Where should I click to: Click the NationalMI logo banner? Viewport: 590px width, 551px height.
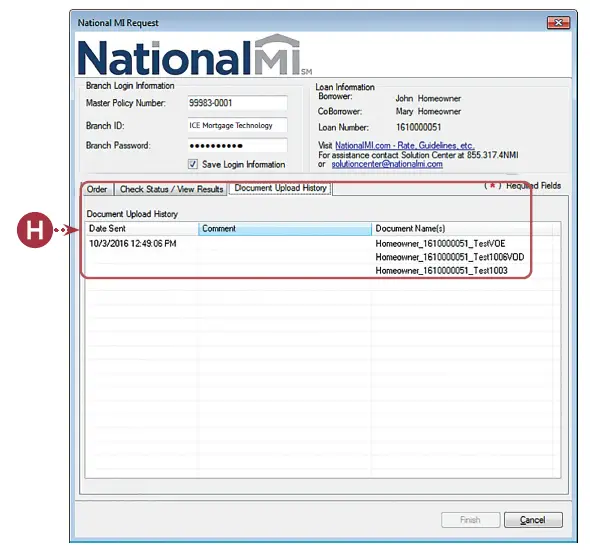(x=195, y=55)
